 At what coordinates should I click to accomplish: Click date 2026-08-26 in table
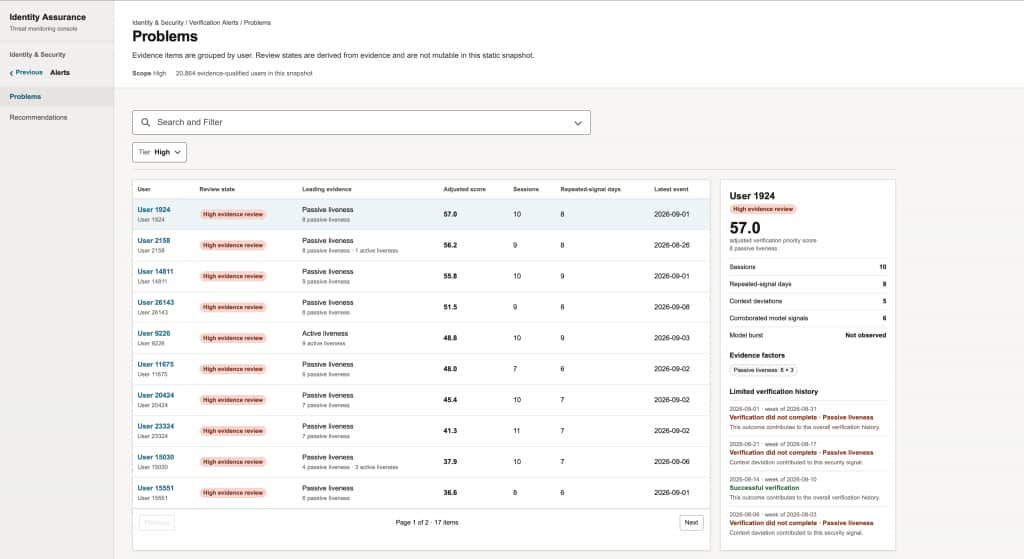click(x=671, y=246)
